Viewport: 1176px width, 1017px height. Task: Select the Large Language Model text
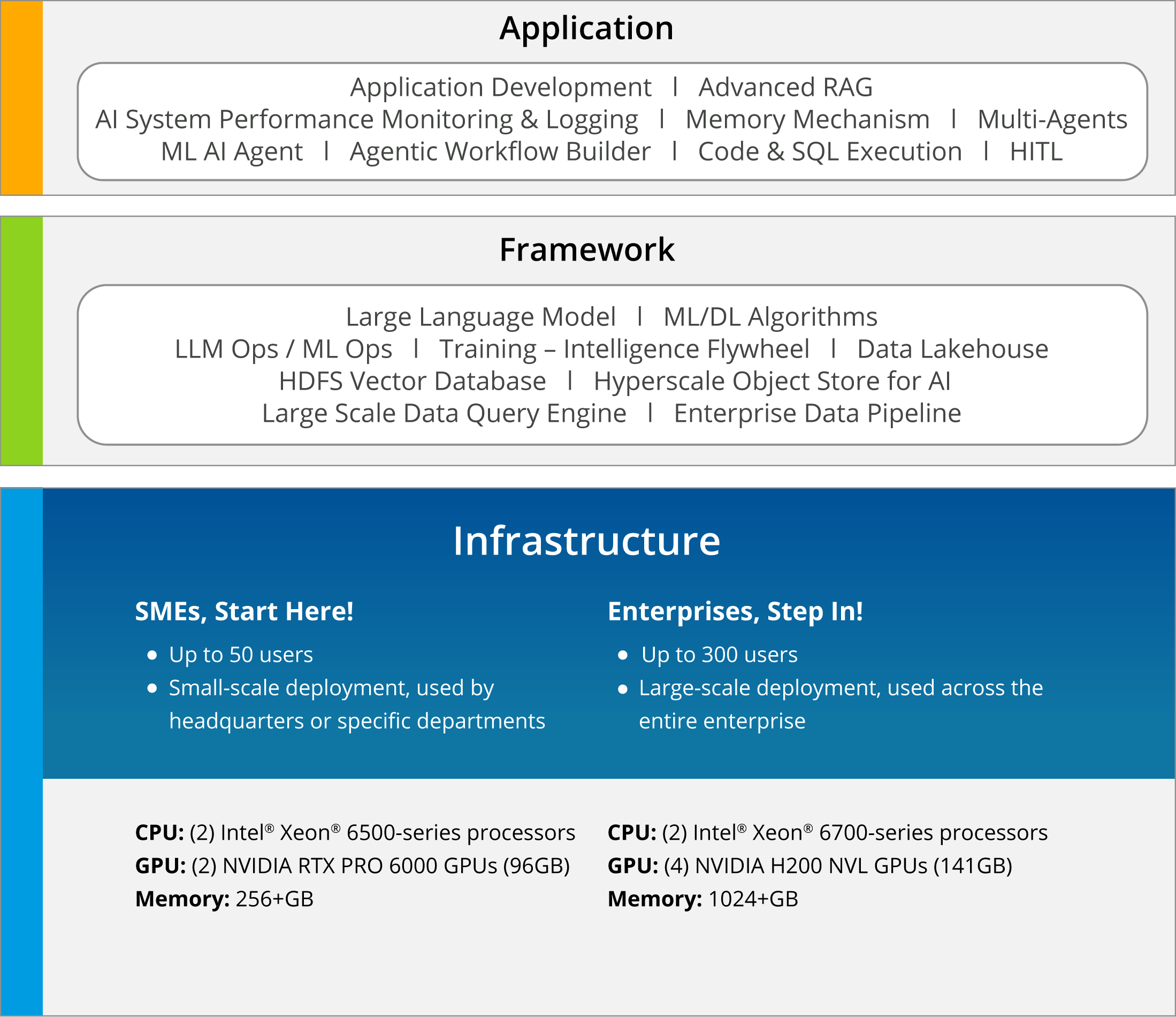pyautogui.click(x=481, y=318)
